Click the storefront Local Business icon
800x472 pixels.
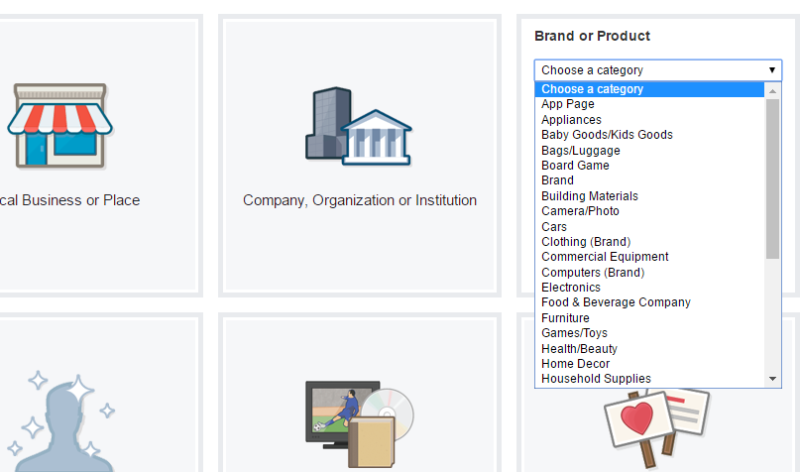pos(60,126)
